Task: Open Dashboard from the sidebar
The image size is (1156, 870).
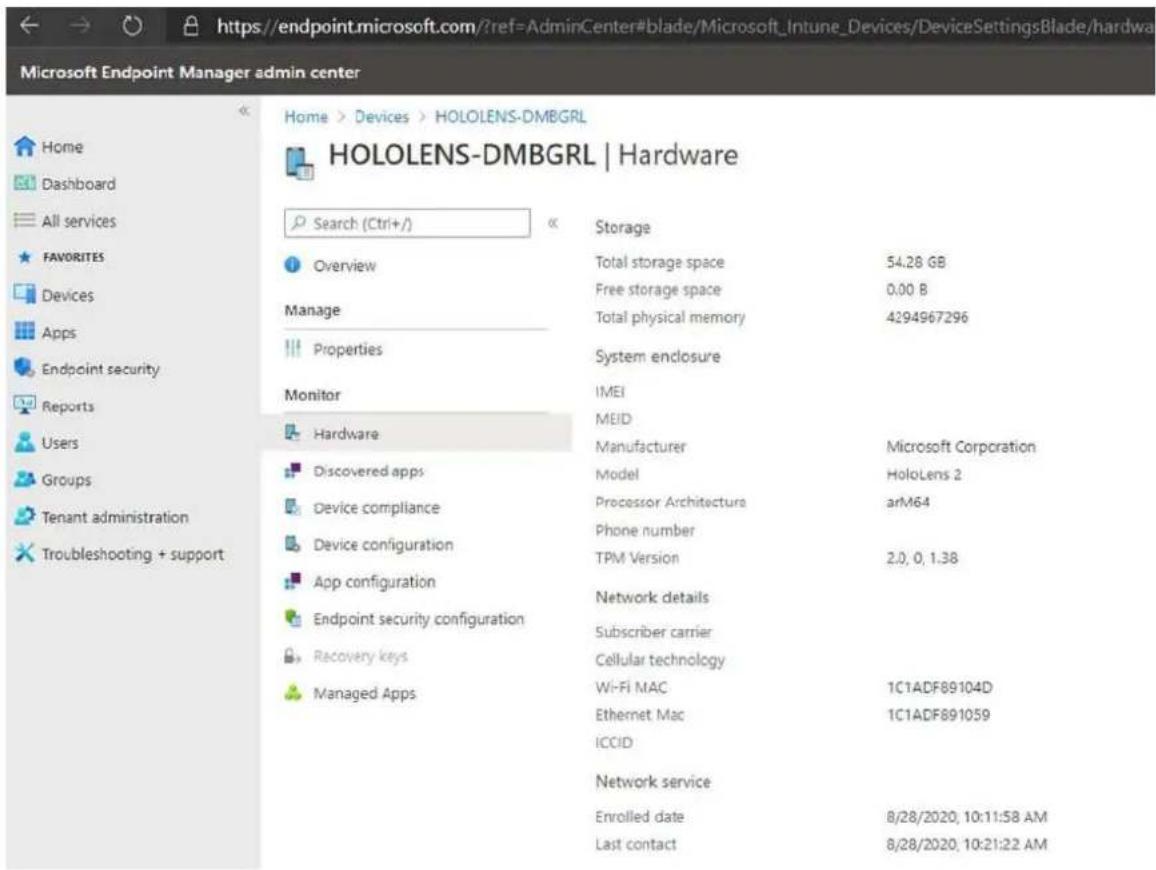Action: point(78,184)
